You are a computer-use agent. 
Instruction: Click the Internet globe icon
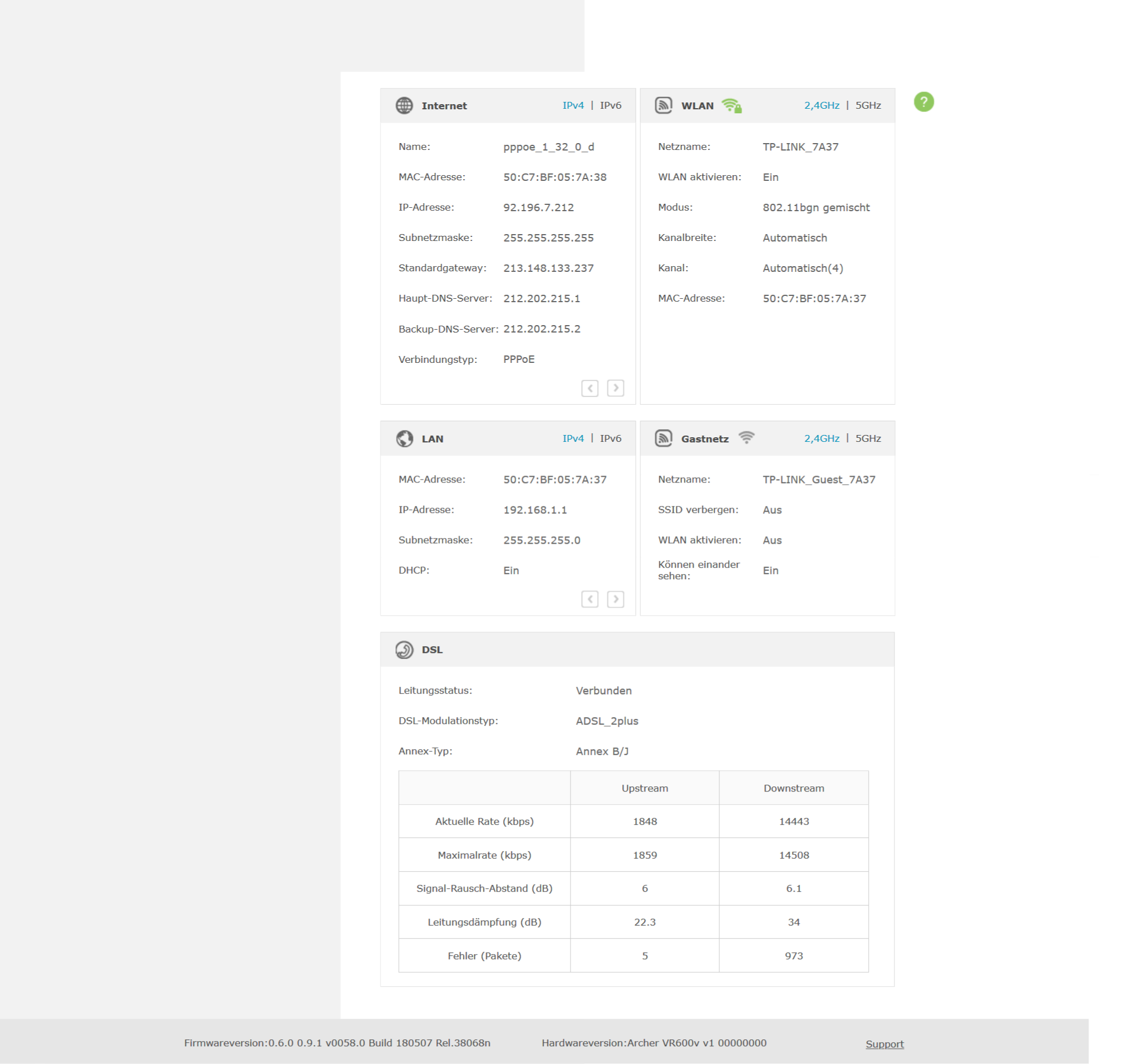[x=404, y=105]
